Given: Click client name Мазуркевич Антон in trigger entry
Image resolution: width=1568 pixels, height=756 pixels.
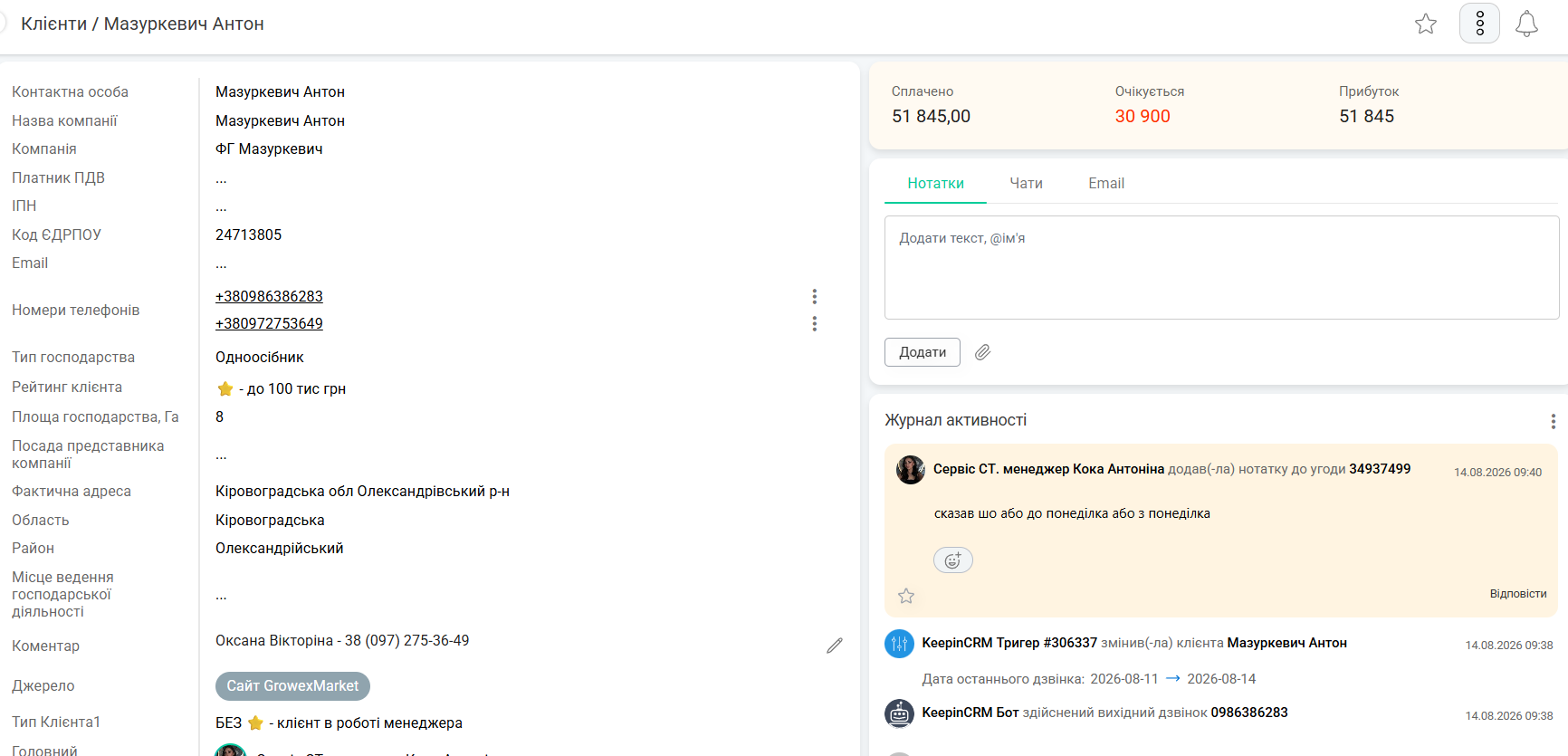Looking at the screenshot, I should 1286,643.
